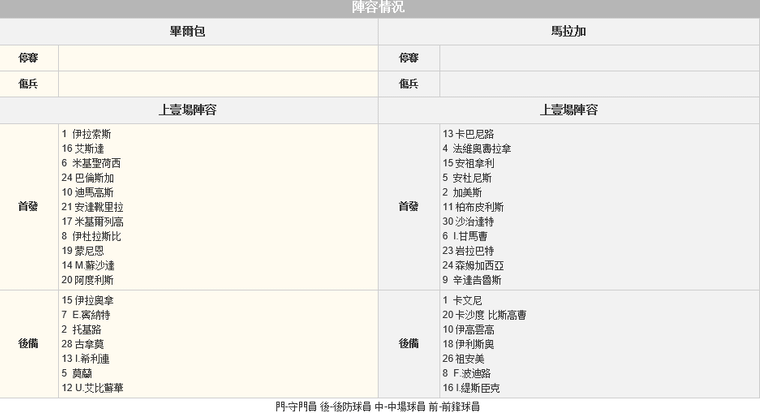Click substitute 28 古拿莫

pyautogui.click(x=83, y=344)
